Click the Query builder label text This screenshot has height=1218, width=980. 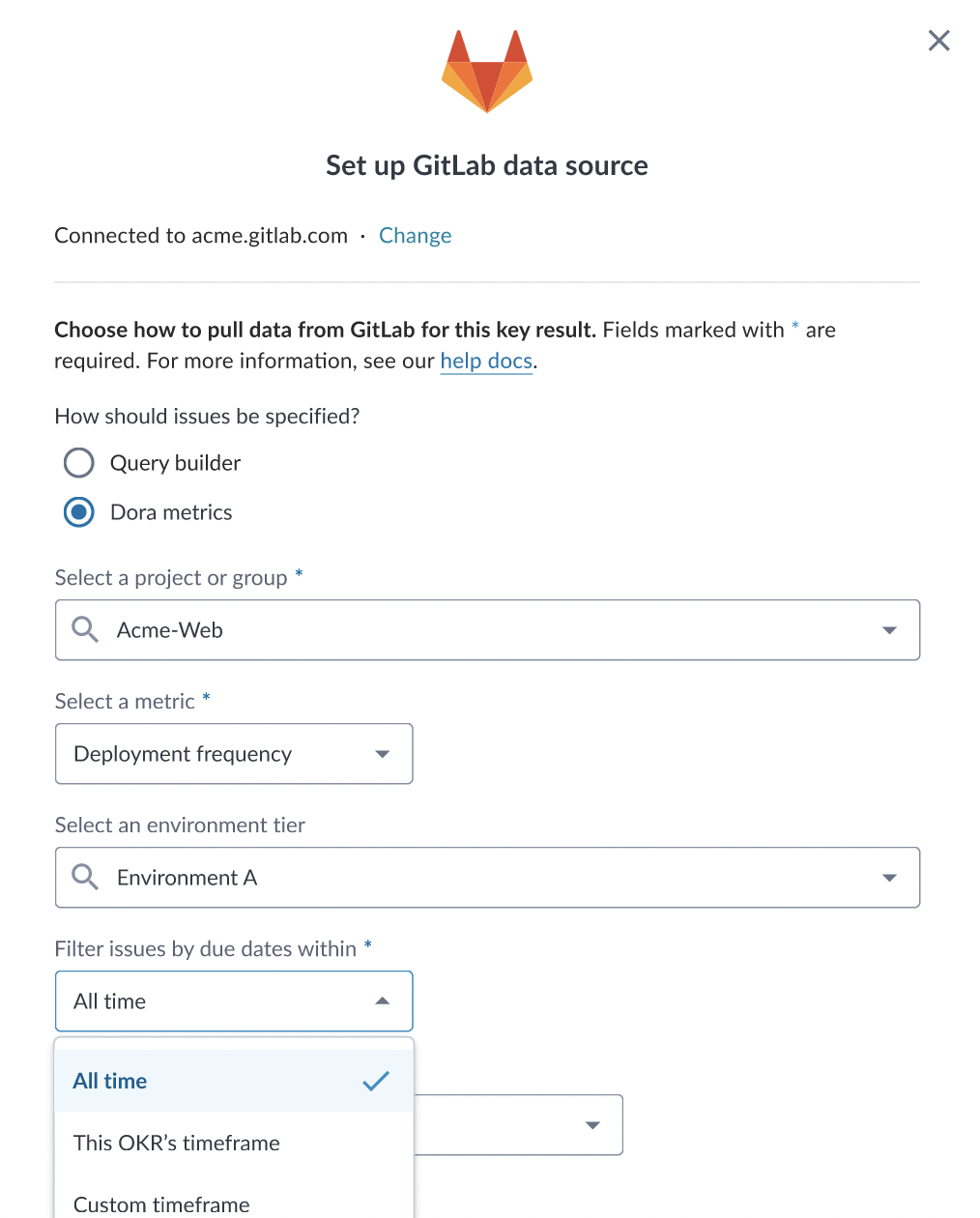(175, 463)
